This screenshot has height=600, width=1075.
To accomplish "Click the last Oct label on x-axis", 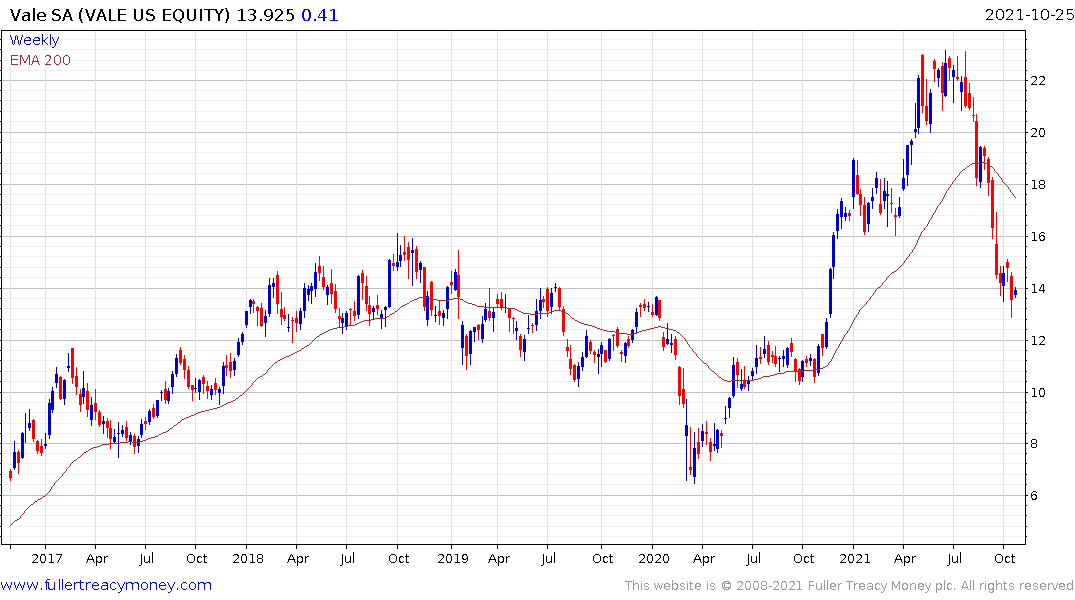I will pyautogui.click(x=1004, y=558).
